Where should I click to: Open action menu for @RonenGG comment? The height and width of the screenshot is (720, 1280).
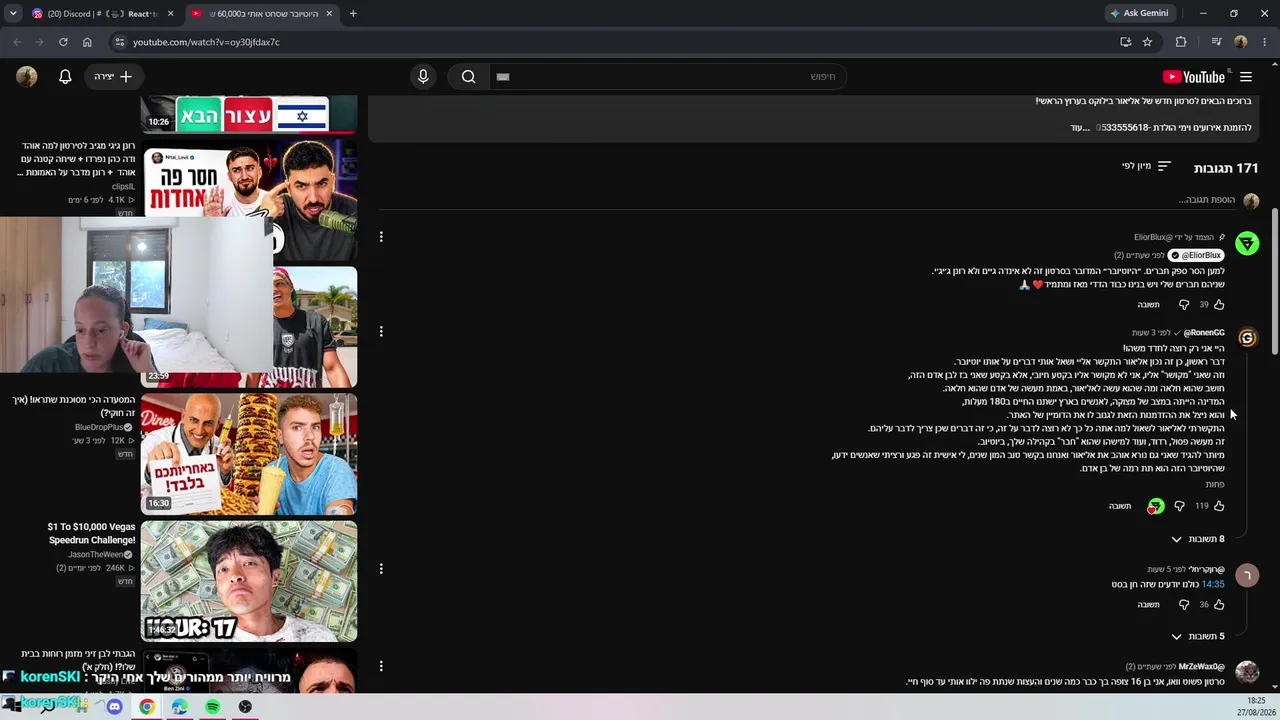(x=381, y=331)
